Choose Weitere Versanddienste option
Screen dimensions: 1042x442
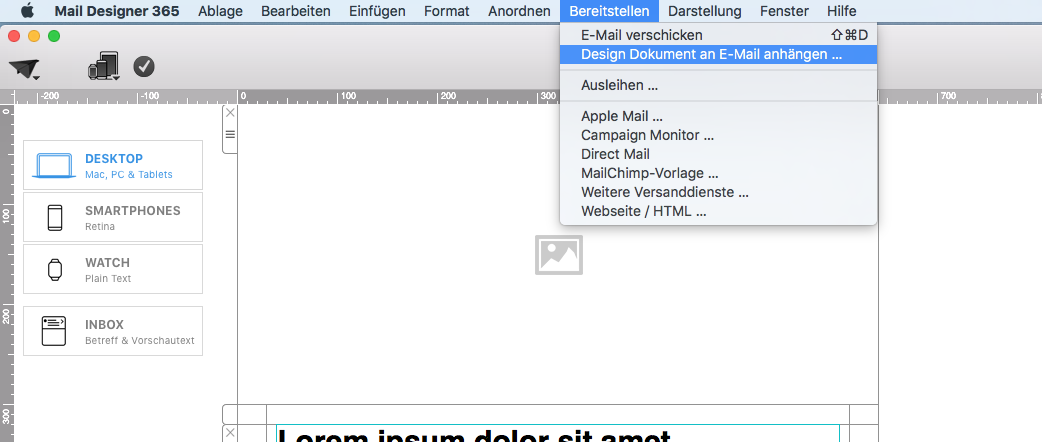[x=718, y=193]
